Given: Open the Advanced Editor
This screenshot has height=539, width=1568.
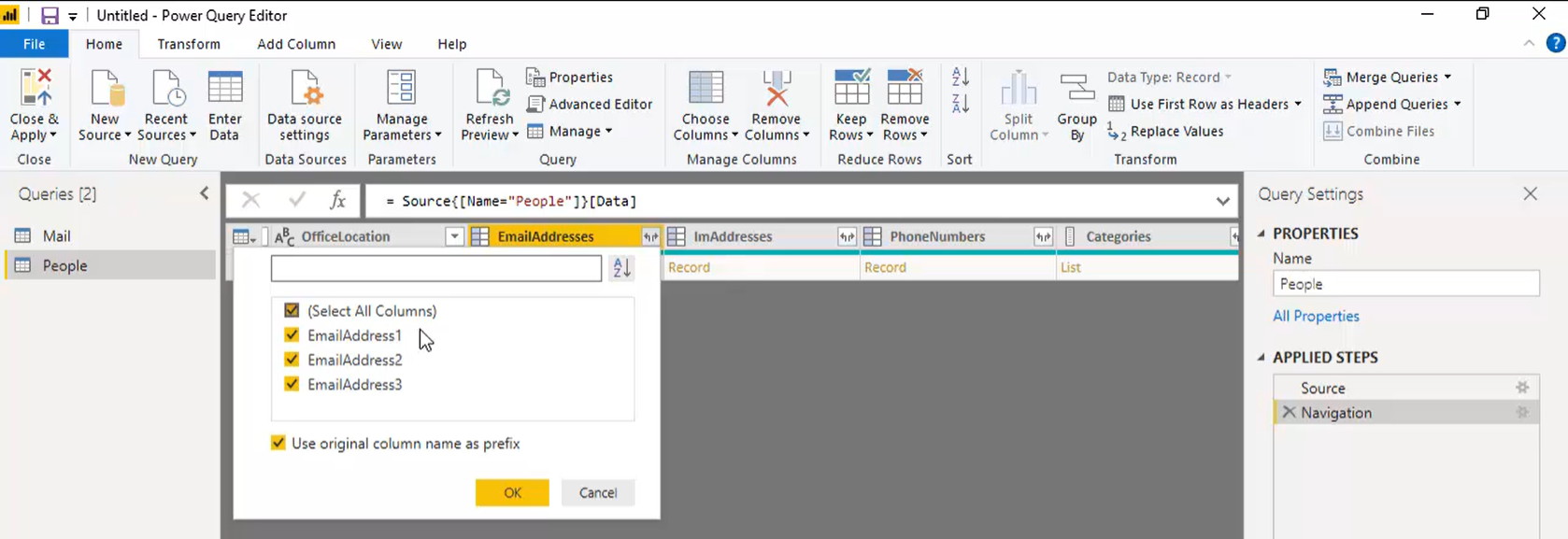Looking at the screenshot, I should pyautogui.click(x=590, y=104).
